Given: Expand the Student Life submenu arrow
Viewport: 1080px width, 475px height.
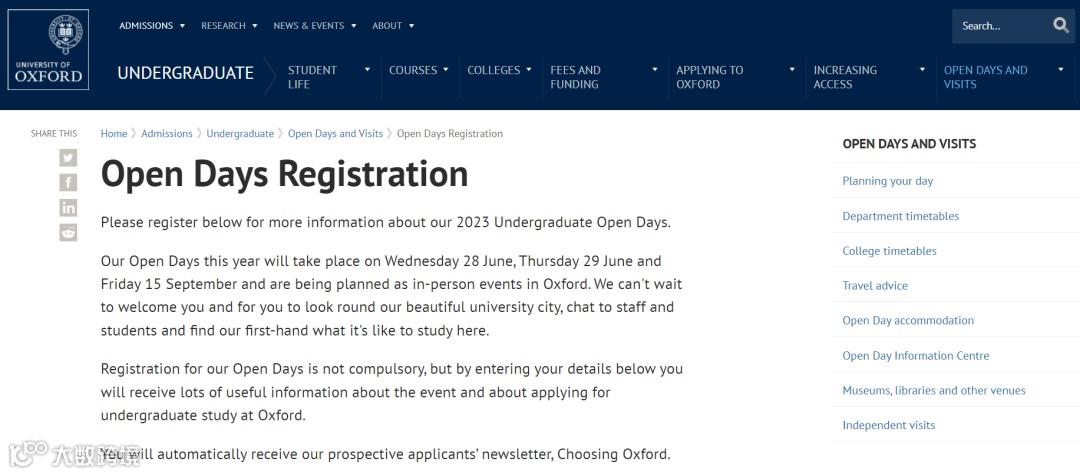Looking at the screenshot, I should (x=367, y=70).
